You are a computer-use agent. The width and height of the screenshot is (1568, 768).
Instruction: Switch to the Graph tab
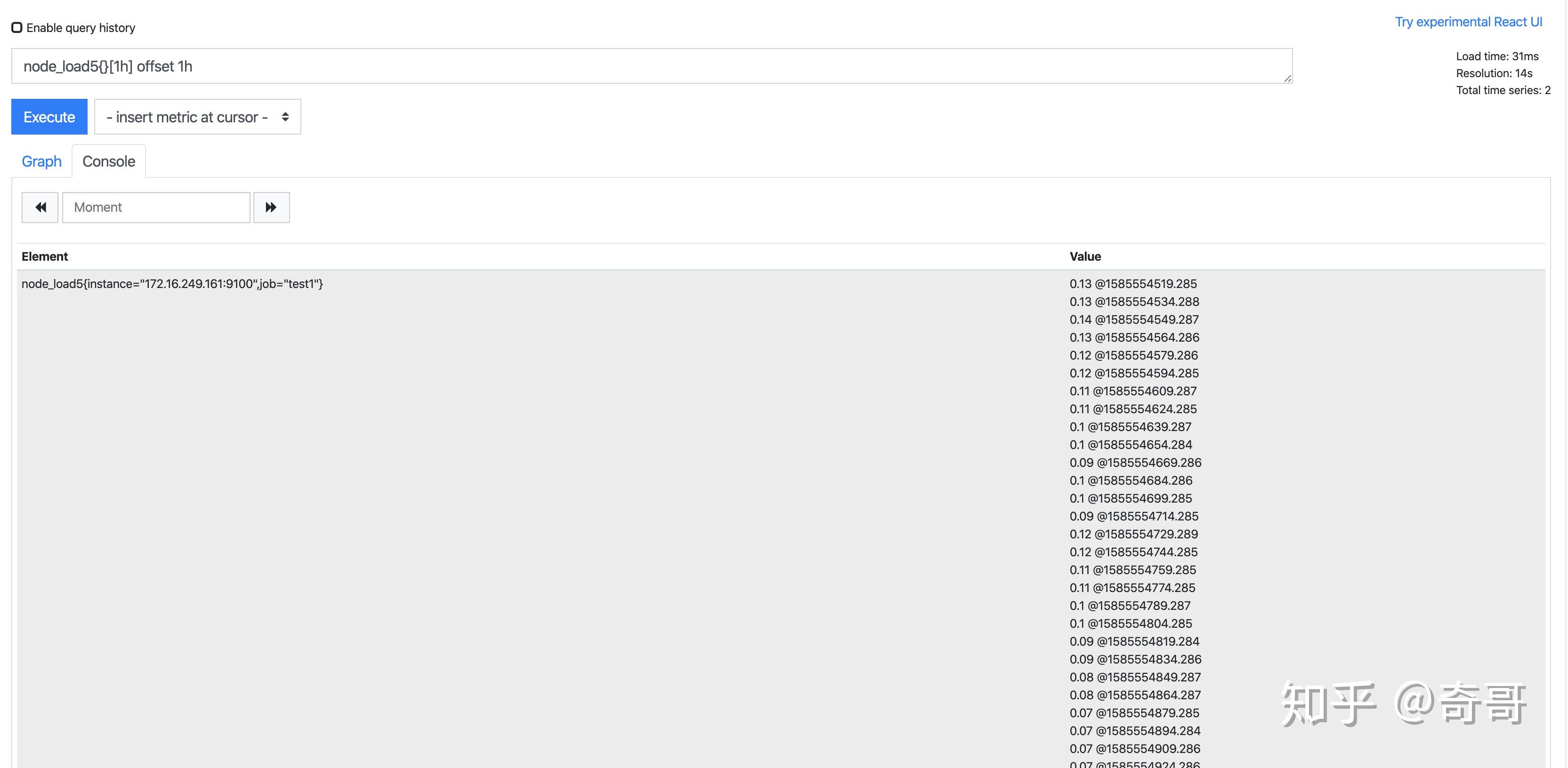click(x=41, y=161)
